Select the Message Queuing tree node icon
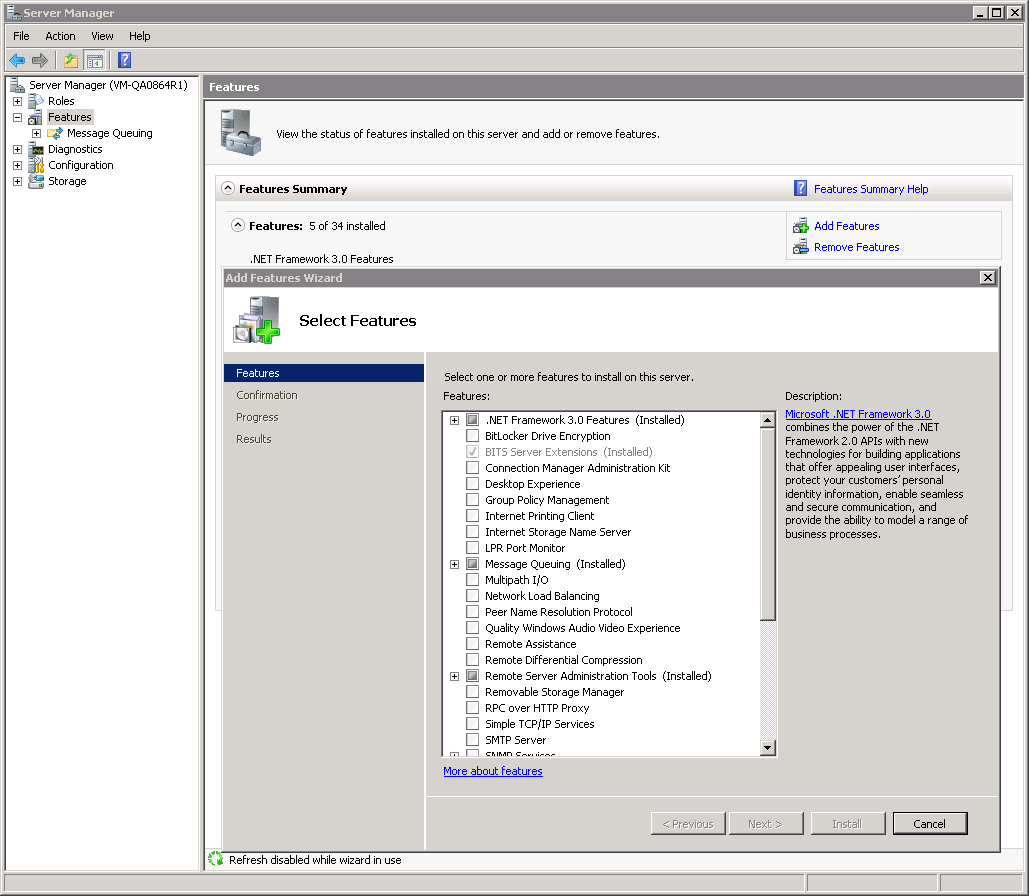 tap(56, 133)
